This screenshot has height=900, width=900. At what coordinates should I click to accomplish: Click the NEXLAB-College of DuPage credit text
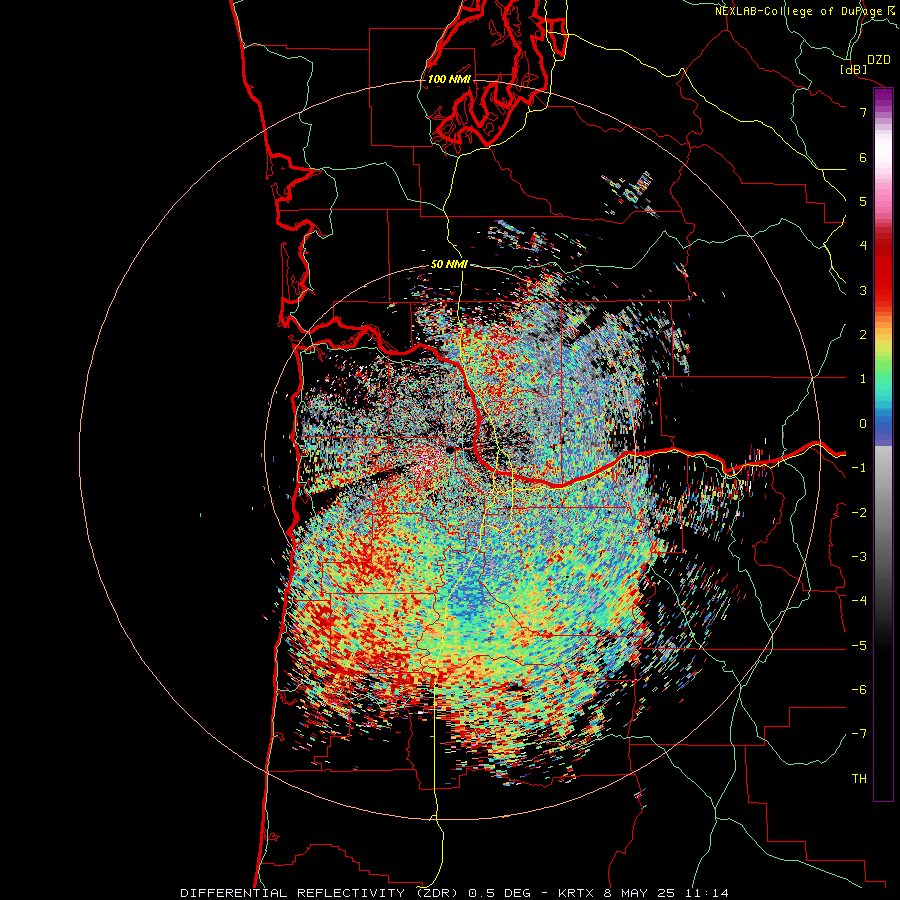pos(800,11)
